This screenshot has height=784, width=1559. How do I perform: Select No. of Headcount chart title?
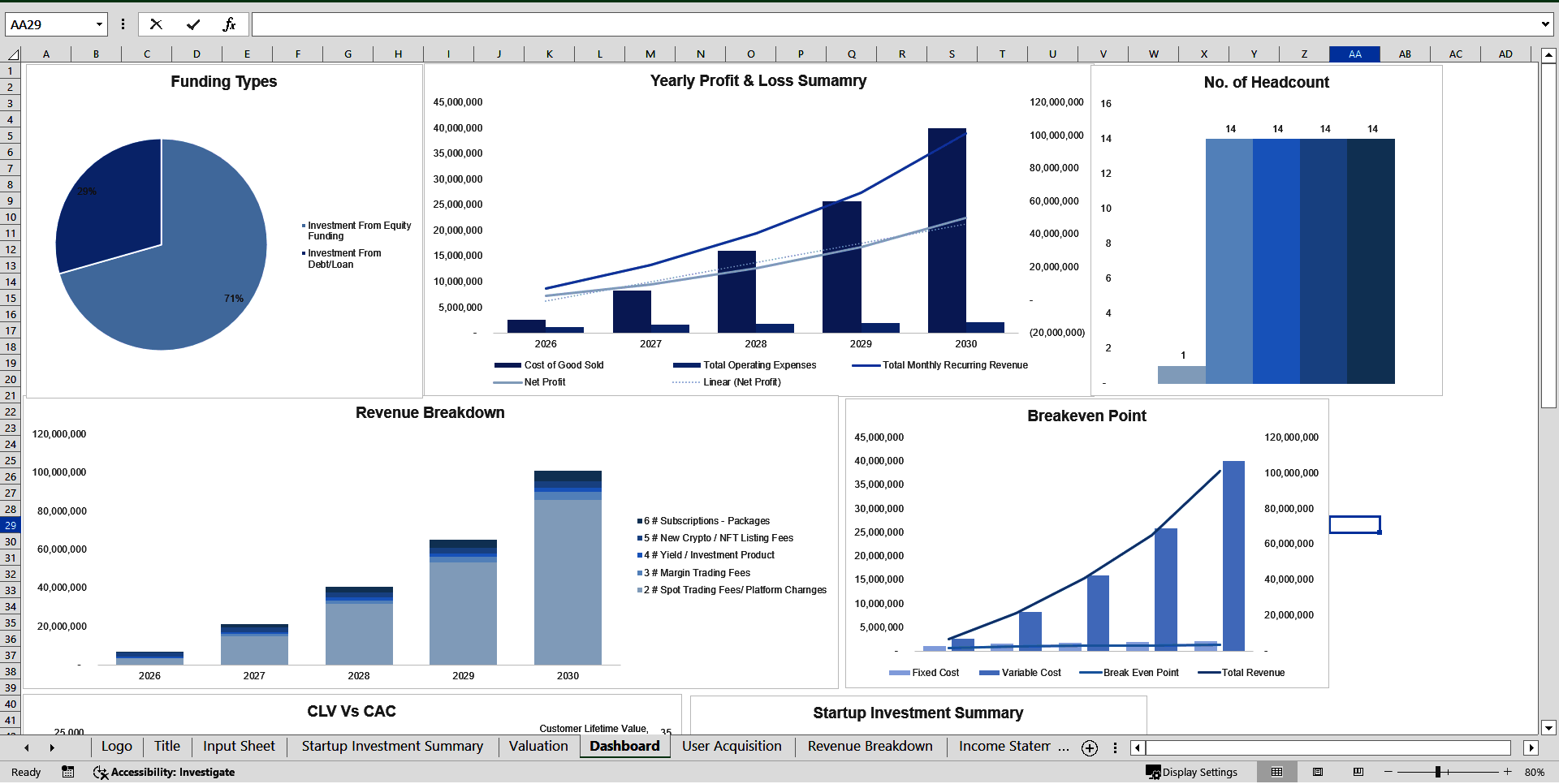click(1266, 82)
